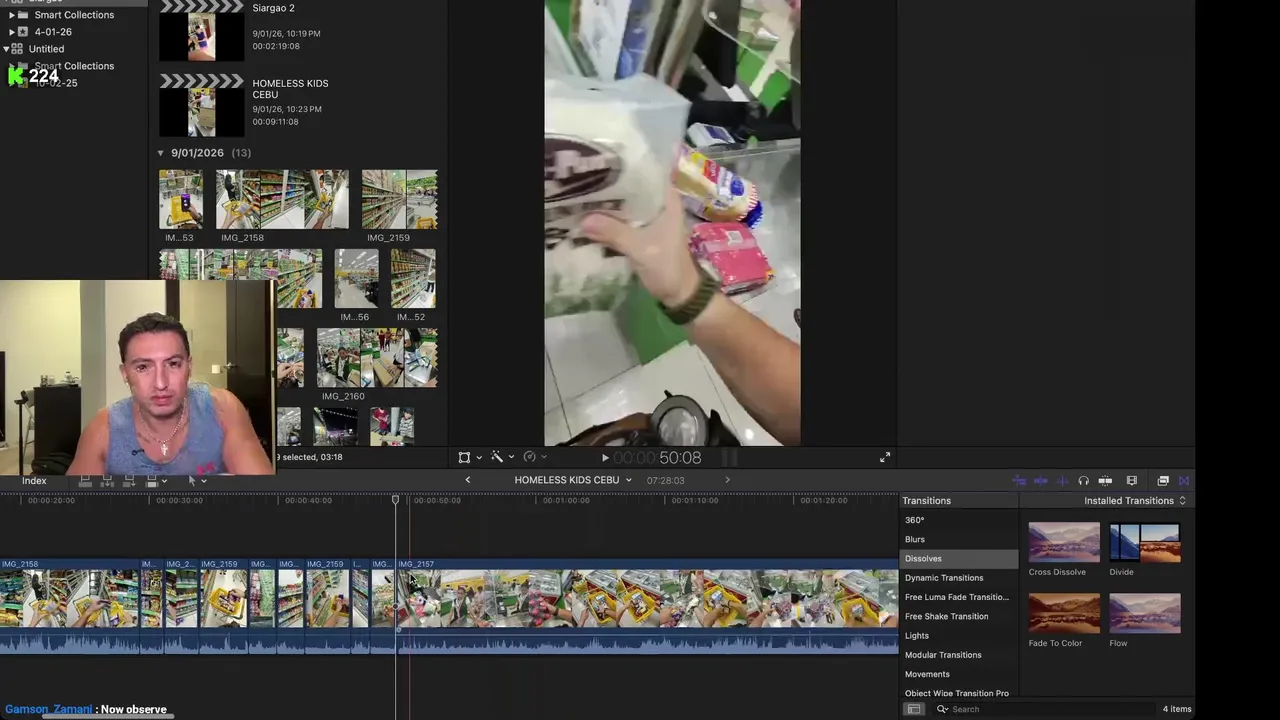The width and height of the screenshot is (1280, 720).
Task: Select the 360° transitions category
Action: pos(914,520)
